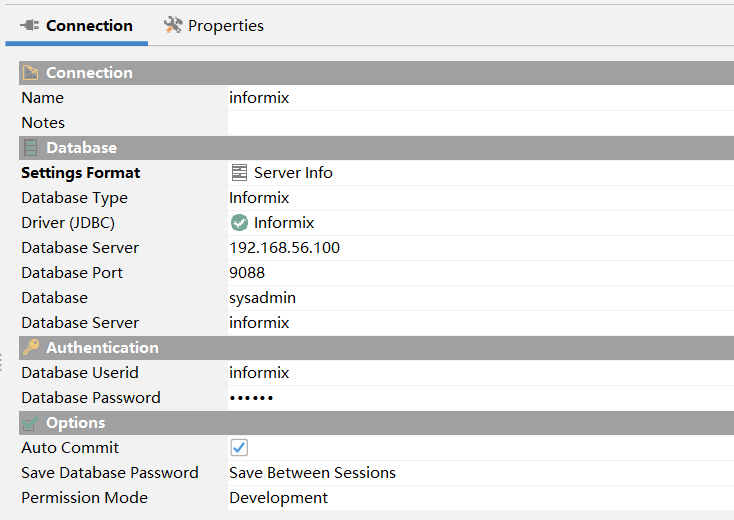Select the Database Type label
The height and width of the screenshot is (520, 734).
click(x=74, y=198)
